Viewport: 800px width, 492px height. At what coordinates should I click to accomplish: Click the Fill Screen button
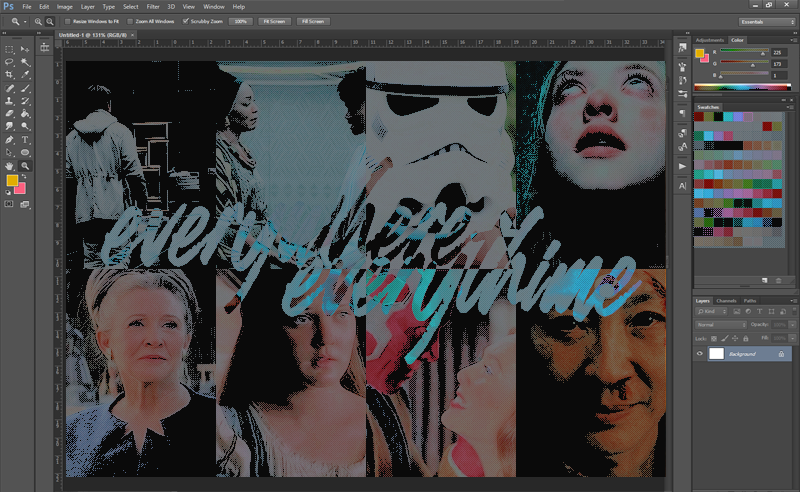pyautogui.click(x=313, y=21)
